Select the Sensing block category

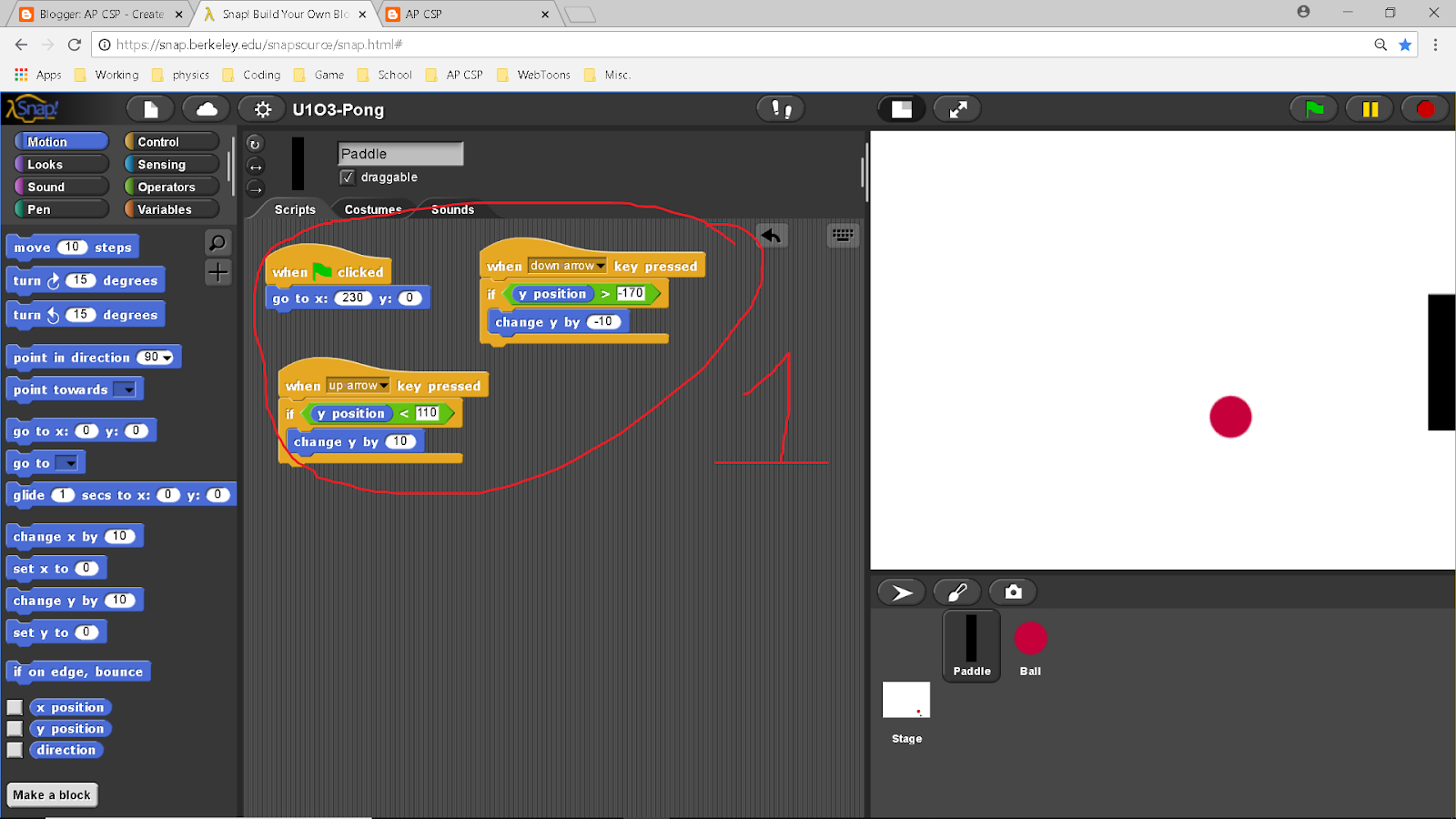tap(172, 165)
